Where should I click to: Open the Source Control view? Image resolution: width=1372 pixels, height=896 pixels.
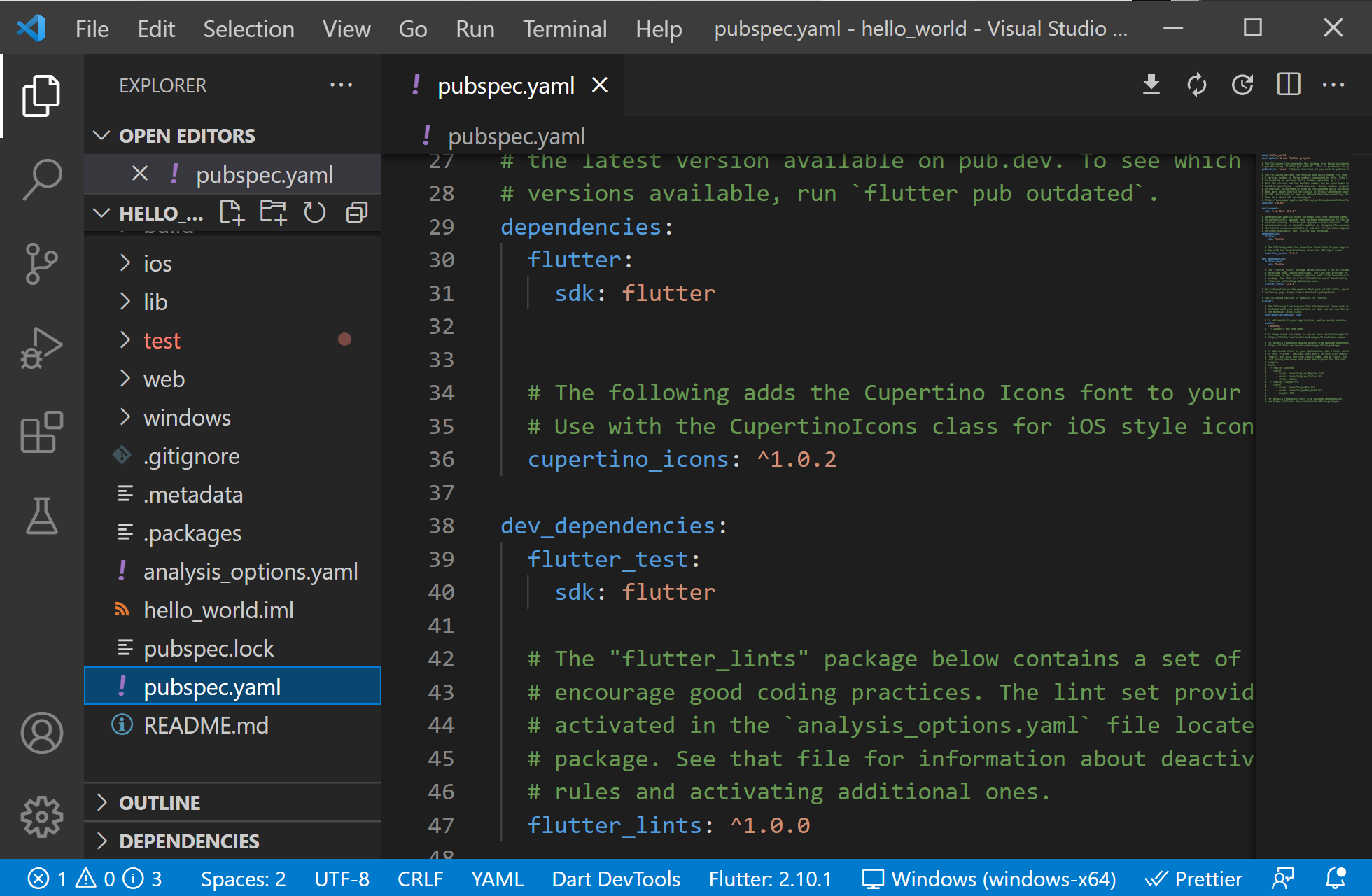point(42,263)
